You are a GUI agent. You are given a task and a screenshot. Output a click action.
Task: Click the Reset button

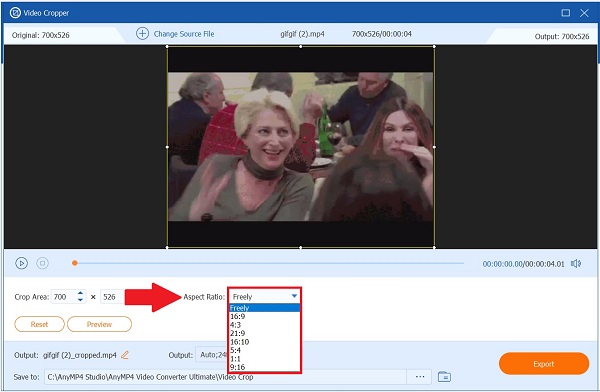[39, 324]
